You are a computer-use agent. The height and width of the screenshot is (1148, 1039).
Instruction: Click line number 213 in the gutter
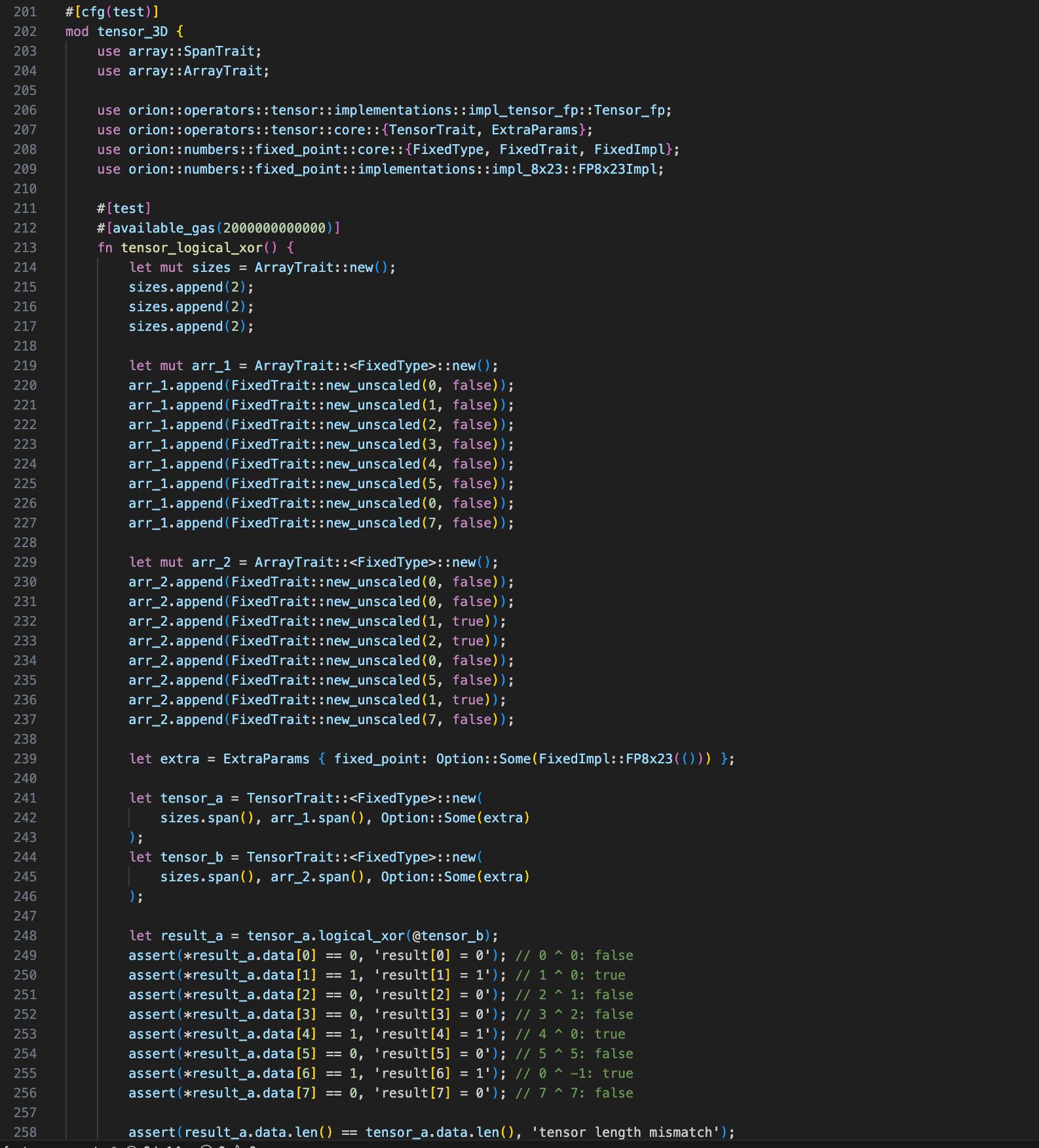(25, 248)
